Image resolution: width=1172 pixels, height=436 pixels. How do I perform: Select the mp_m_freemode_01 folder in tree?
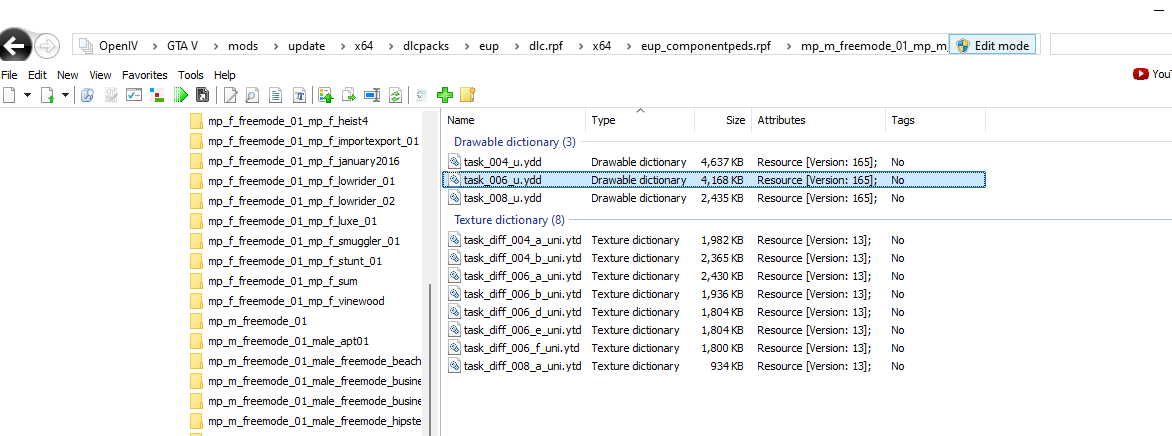(257, 321)
